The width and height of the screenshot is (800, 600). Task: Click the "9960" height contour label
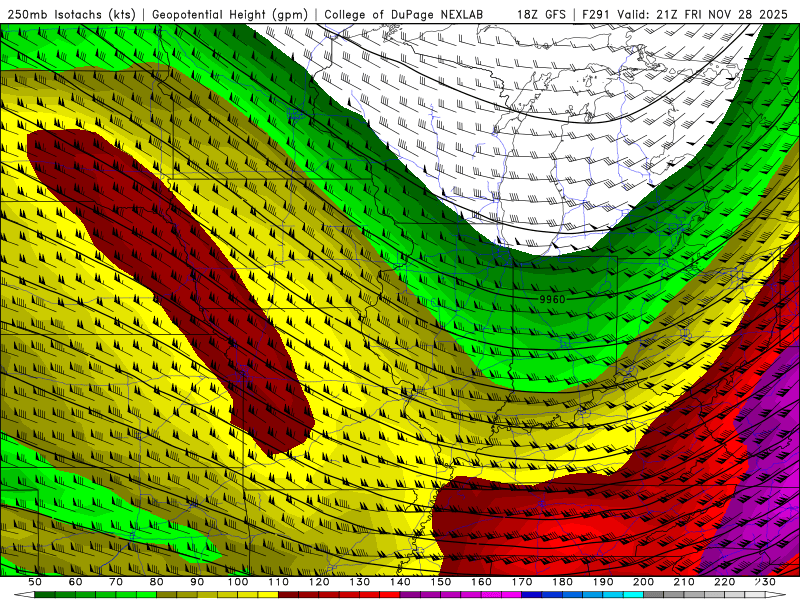click(x=552, y=299)
